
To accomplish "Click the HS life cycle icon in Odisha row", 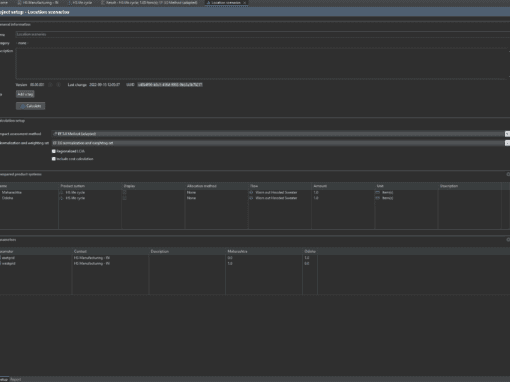I will tap(61, 198).
